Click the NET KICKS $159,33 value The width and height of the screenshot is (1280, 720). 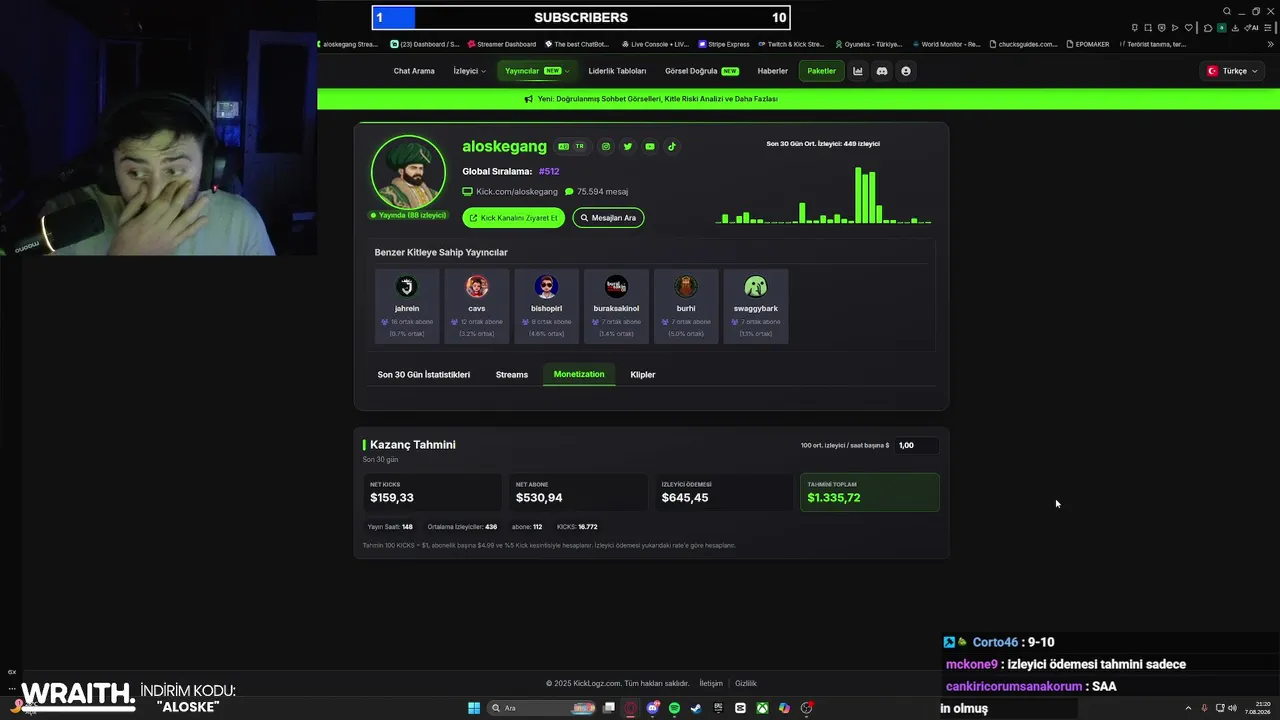pos(392,498)
